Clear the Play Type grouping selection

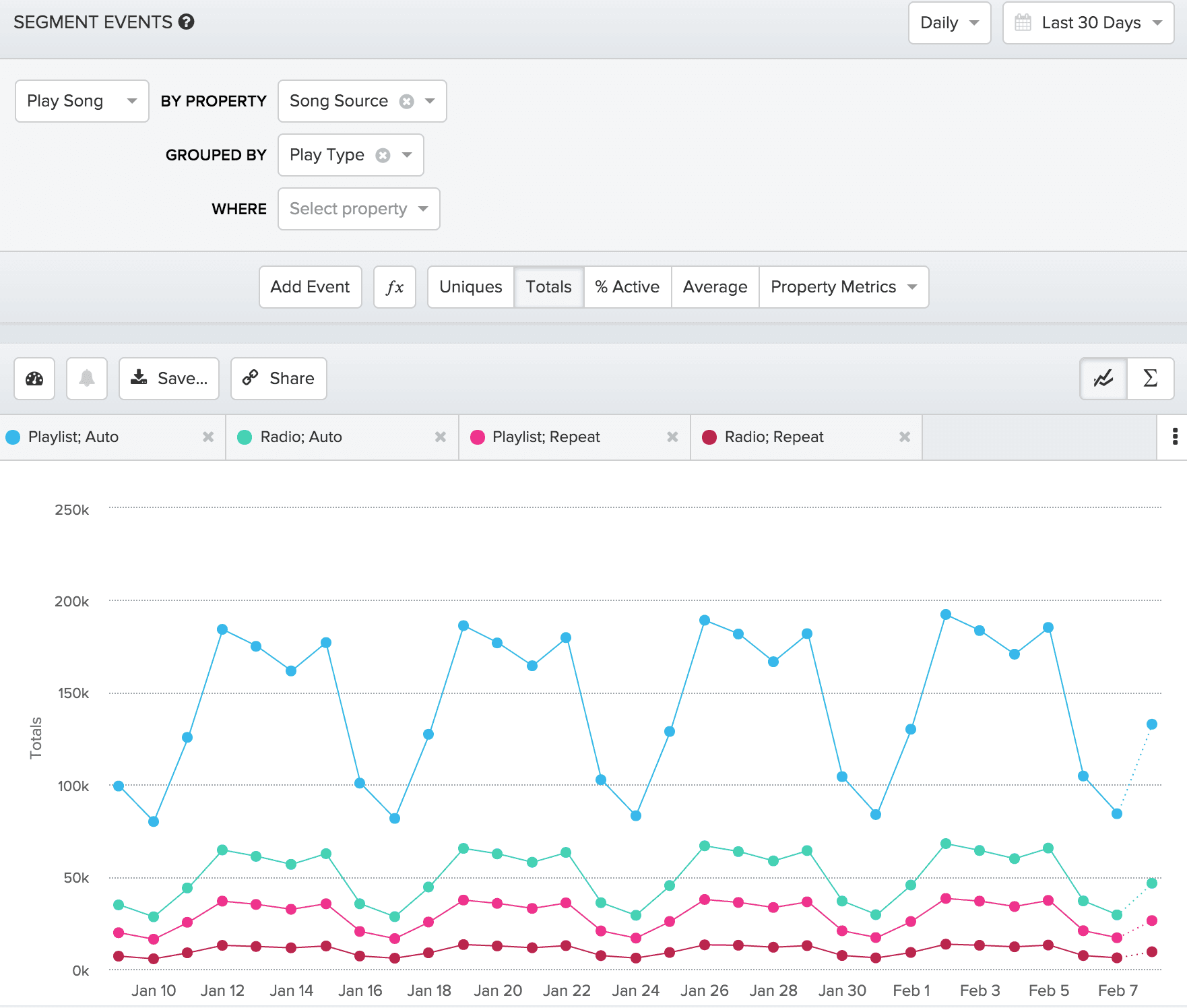coord(383,156)
